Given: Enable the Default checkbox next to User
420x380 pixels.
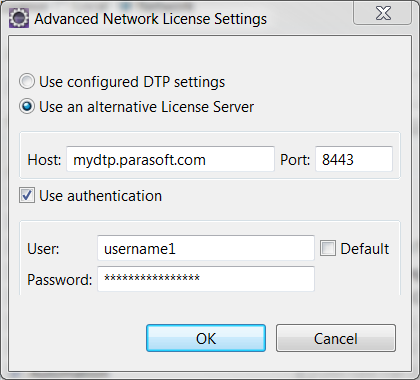Looking at the screenshot, I should point(328,248).
